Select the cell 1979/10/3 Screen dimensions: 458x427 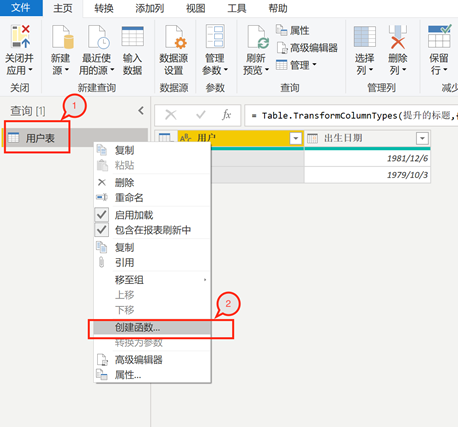[x=367, y=175]
